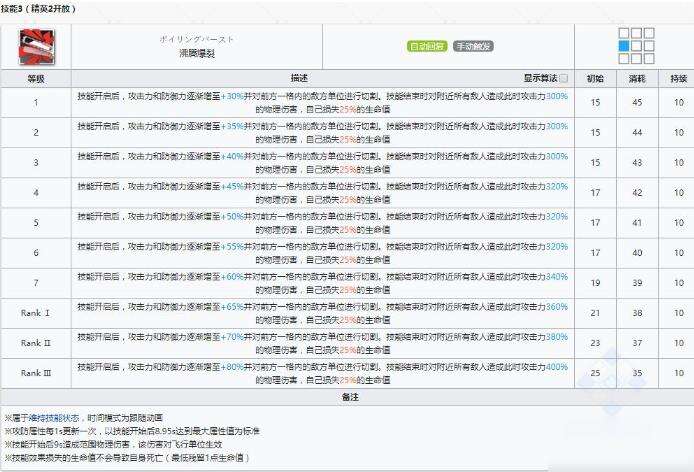Screen dimensions: 694x472
Task: Click the 消耗 column header
Action: coord(637,79)
